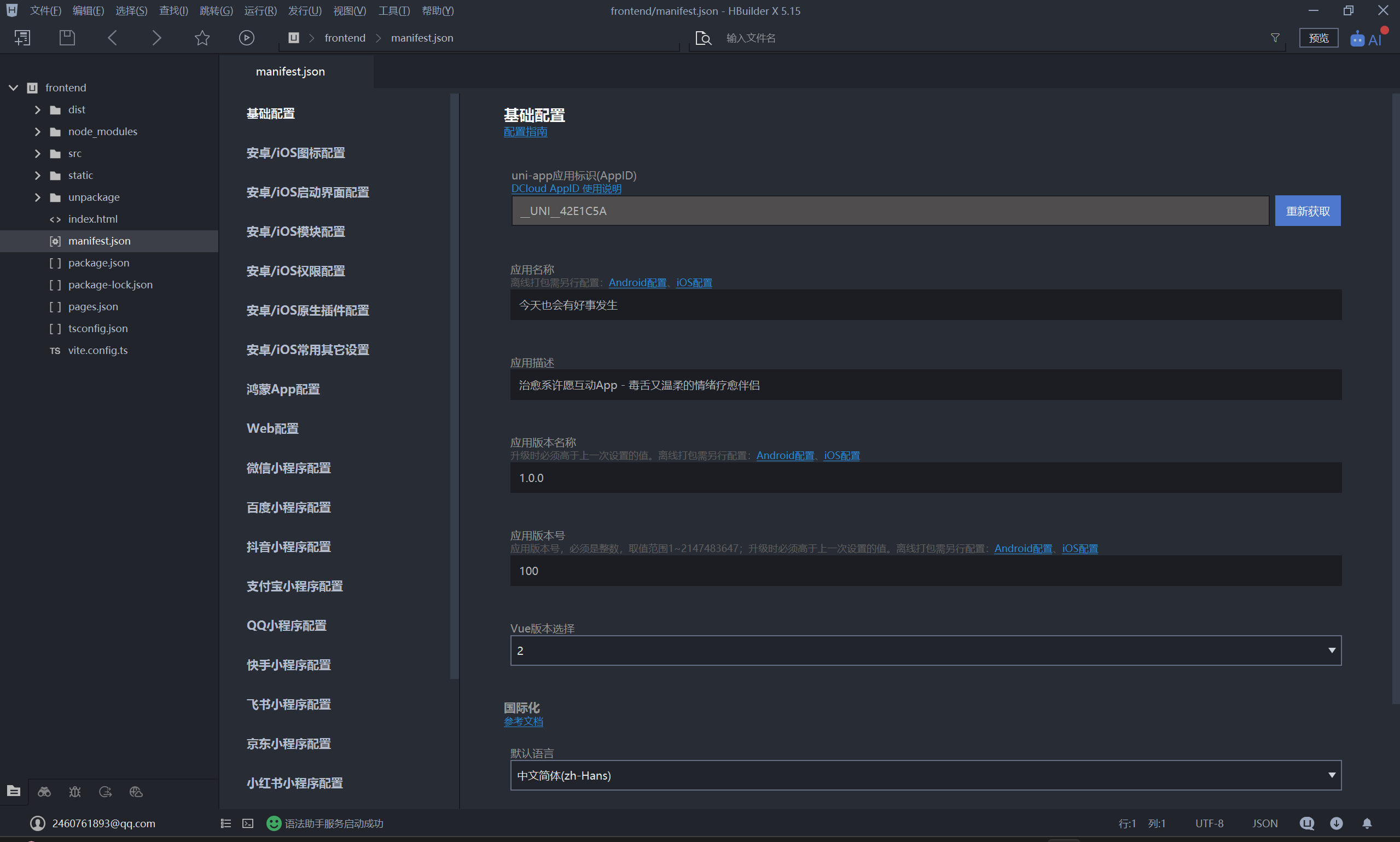This screenshot has height=842, width=1400.
Task: Click the file search magnifier icon
Action: [704, 38]
